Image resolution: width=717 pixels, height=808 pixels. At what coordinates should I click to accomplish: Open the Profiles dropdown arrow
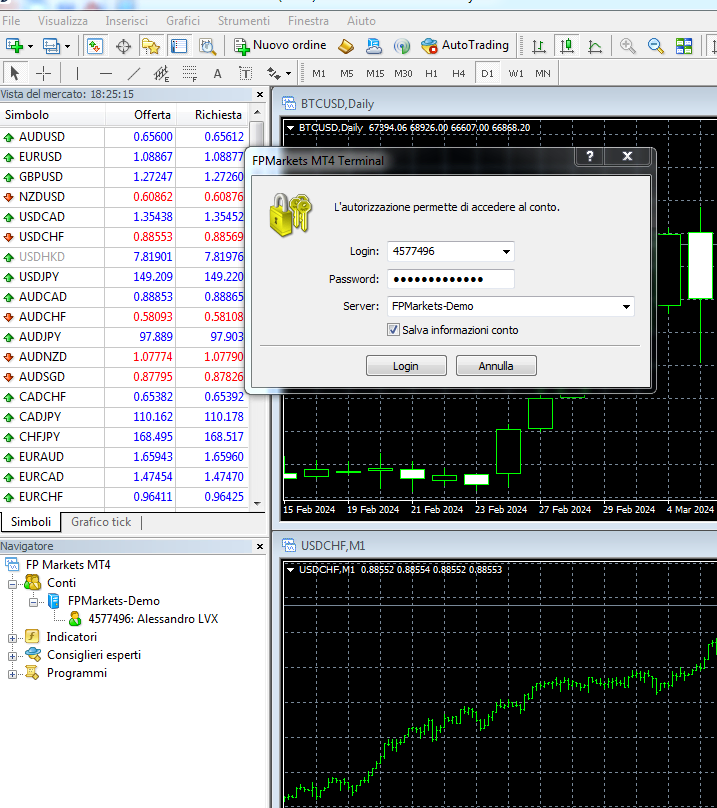click(68, 46)
